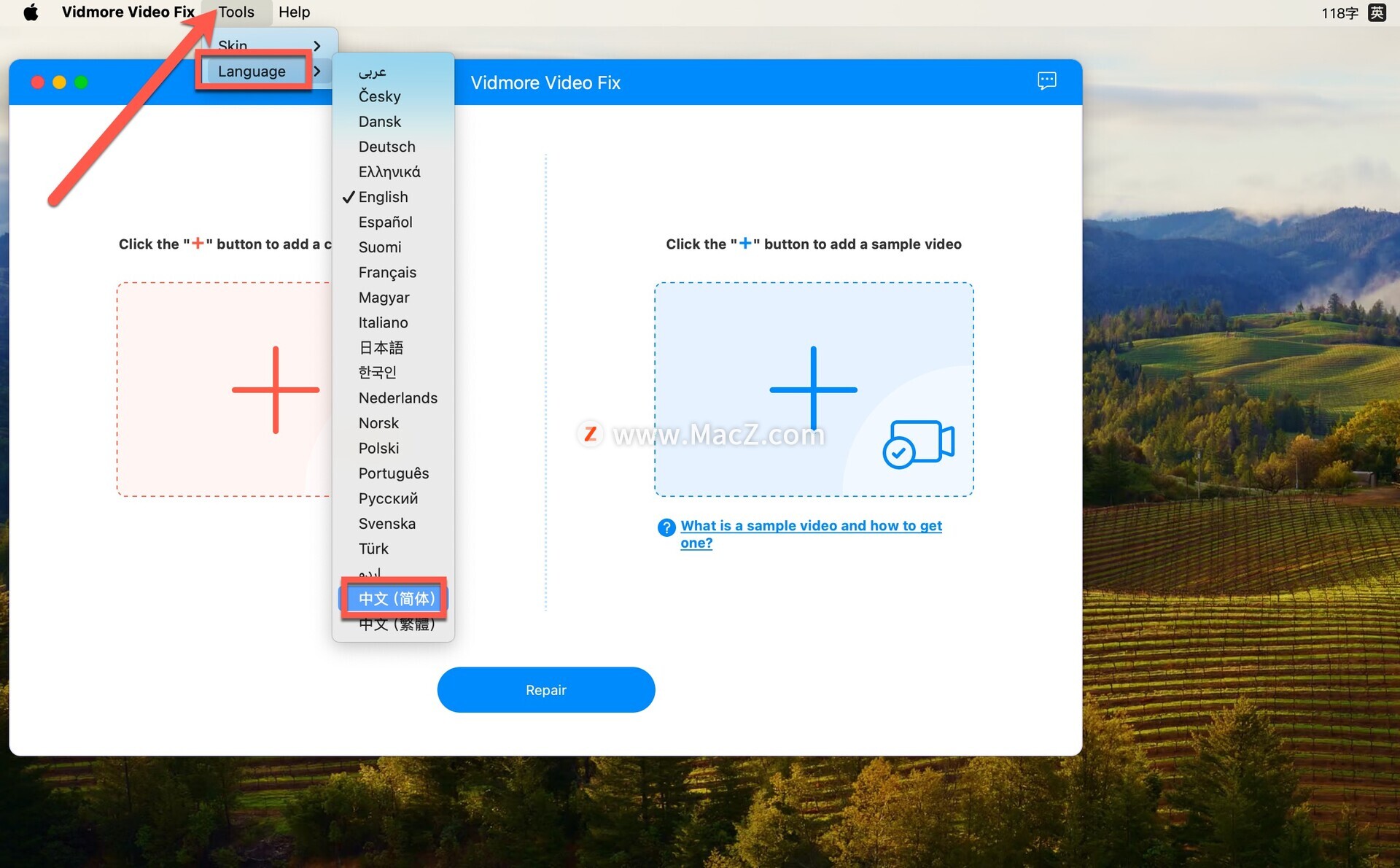
Task: Select 中文 (简体) language
Action: pyautogui.click(x=394, y=599)
